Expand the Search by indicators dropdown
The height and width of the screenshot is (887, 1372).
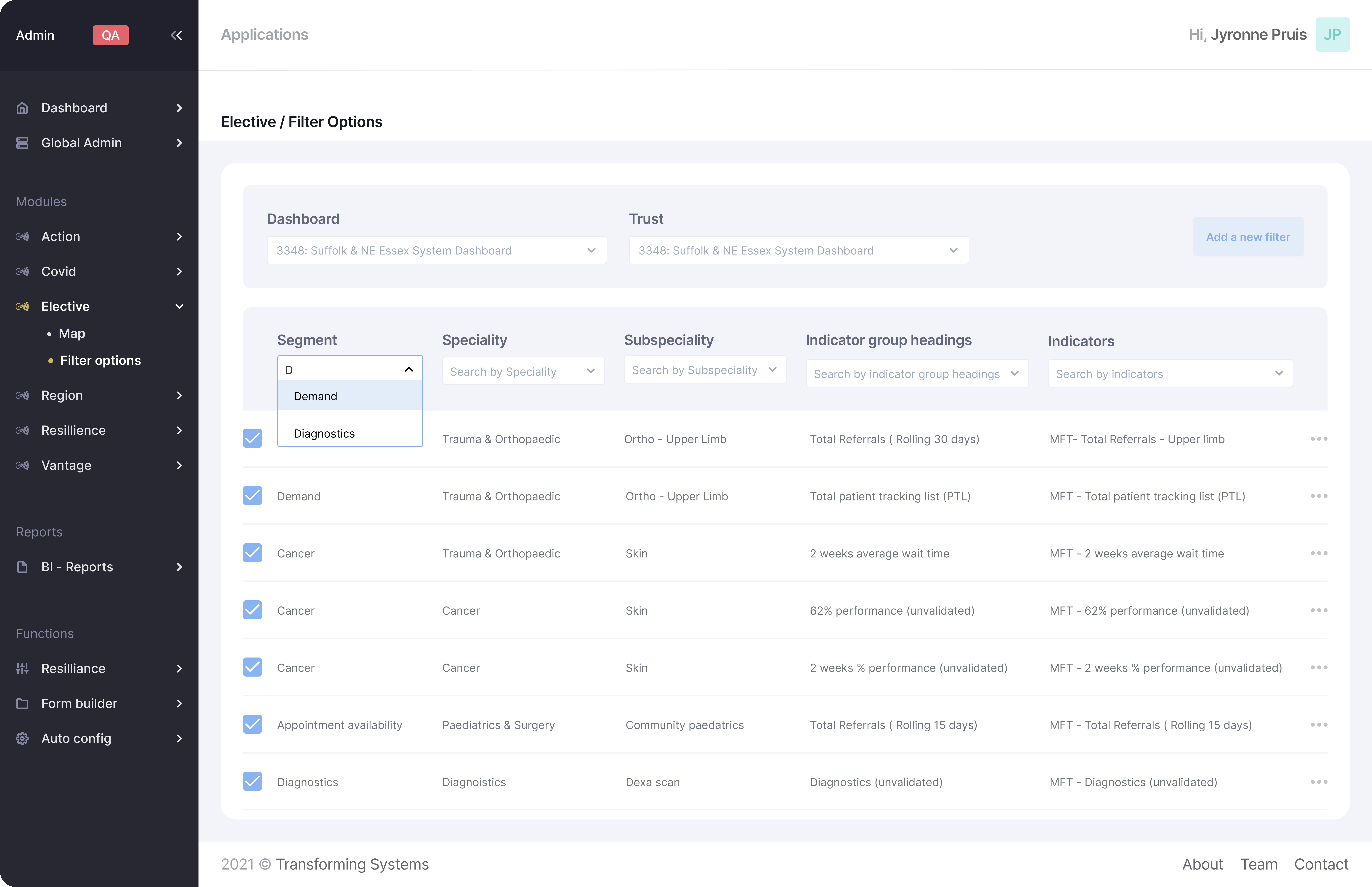coord(1170,374)
